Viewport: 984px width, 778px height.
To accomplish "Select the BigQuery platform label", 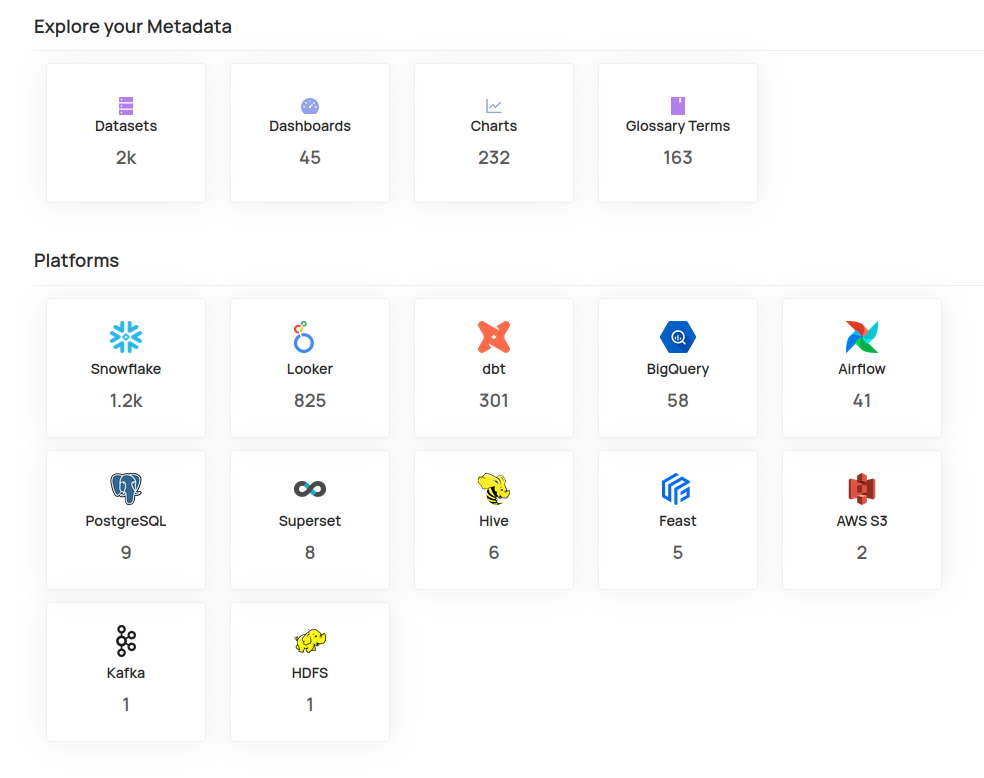I will tap(678, 369).
